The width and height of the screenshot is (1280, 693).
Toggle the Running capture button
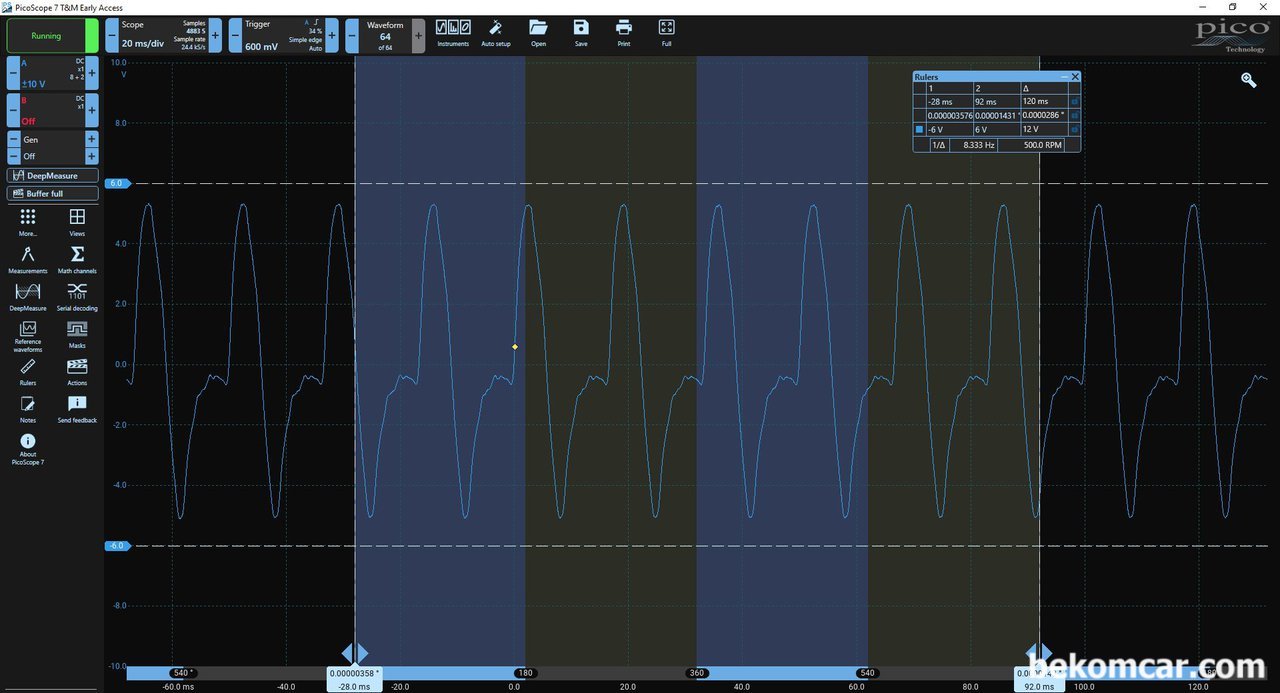(52, 35)
